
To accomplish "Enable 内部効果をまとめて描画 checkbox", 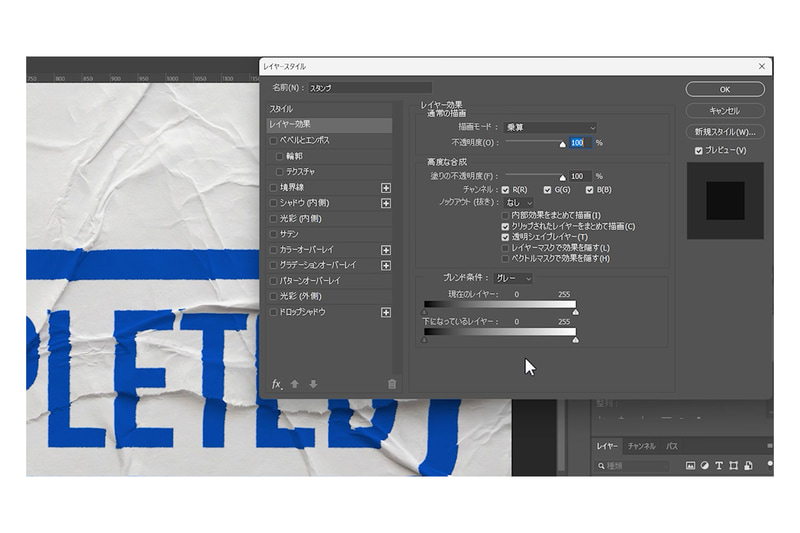I will [x=505, y=215].
